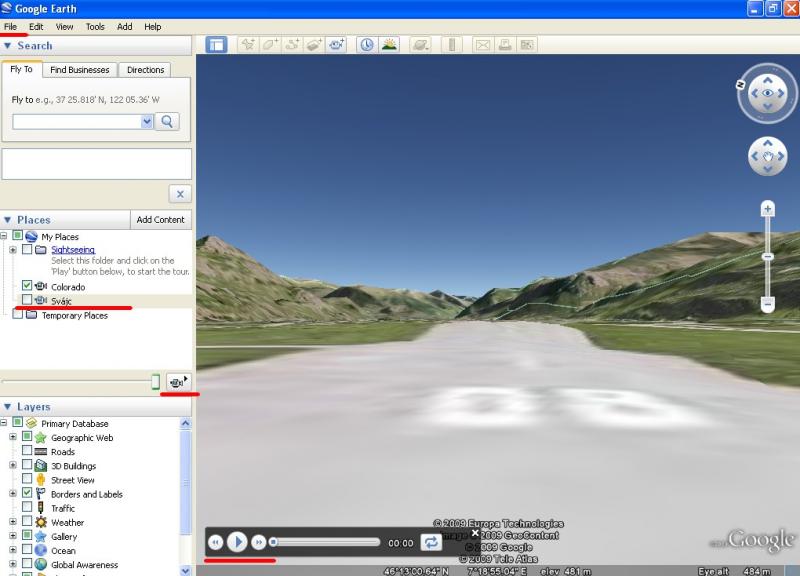Click the Add Placemark toolbar icon
The width and height of the screenshot is (800, 576).
click(246, 45)
